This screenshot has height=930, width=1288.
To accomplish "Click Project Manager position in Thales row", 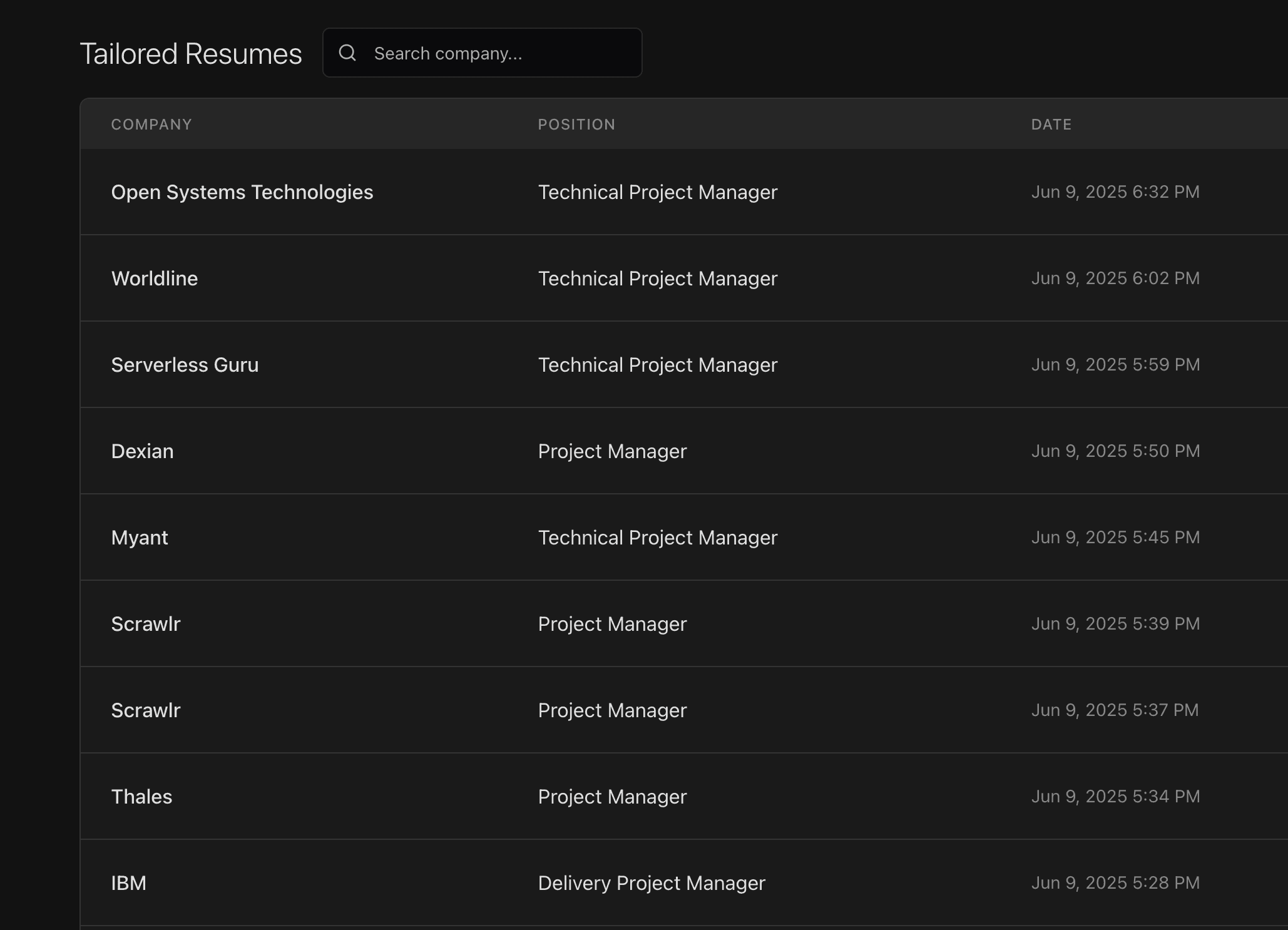I will [x=612, y=797].
